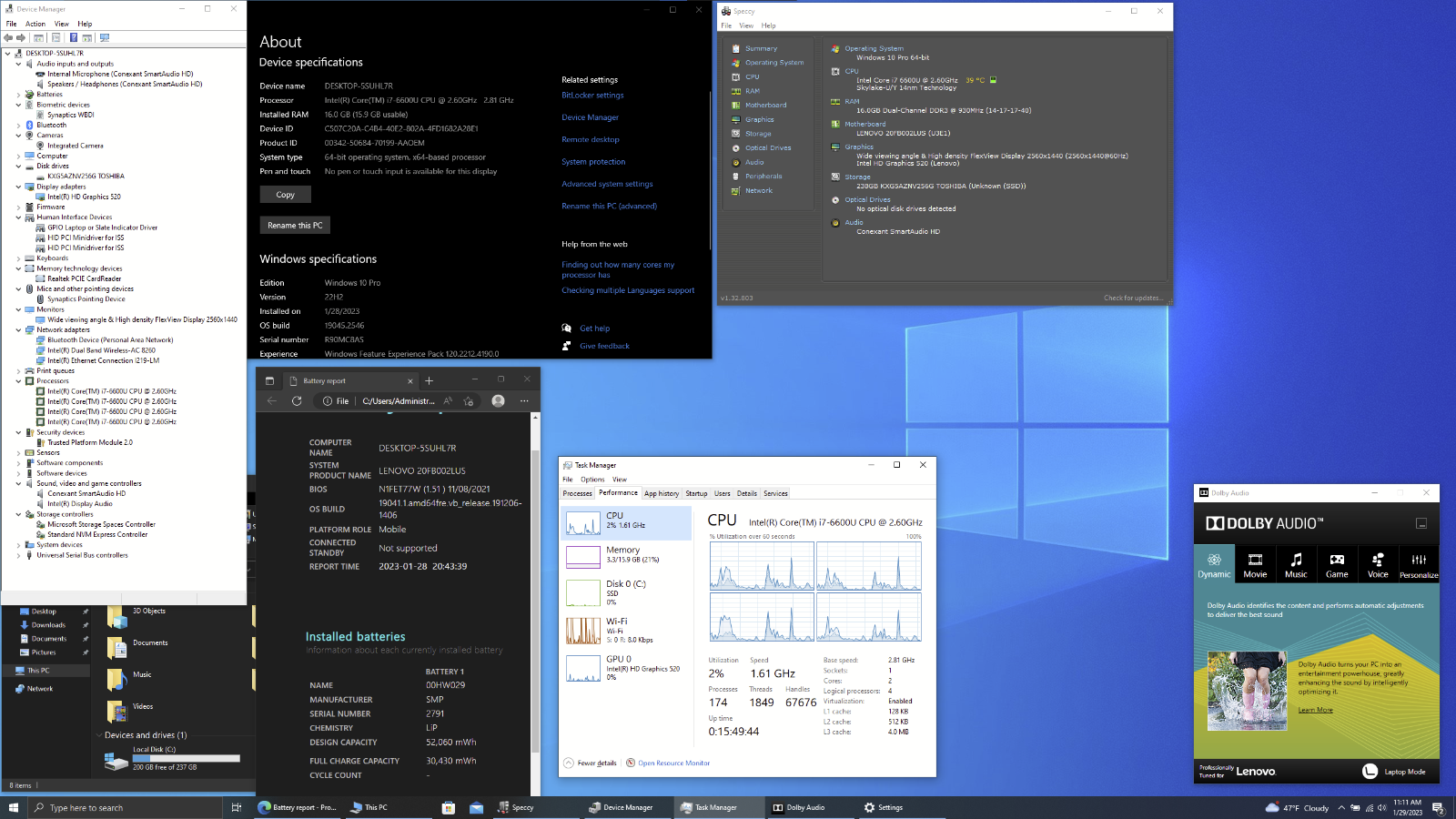Expand the Keyboards node in Device Manager

point(18,258)
